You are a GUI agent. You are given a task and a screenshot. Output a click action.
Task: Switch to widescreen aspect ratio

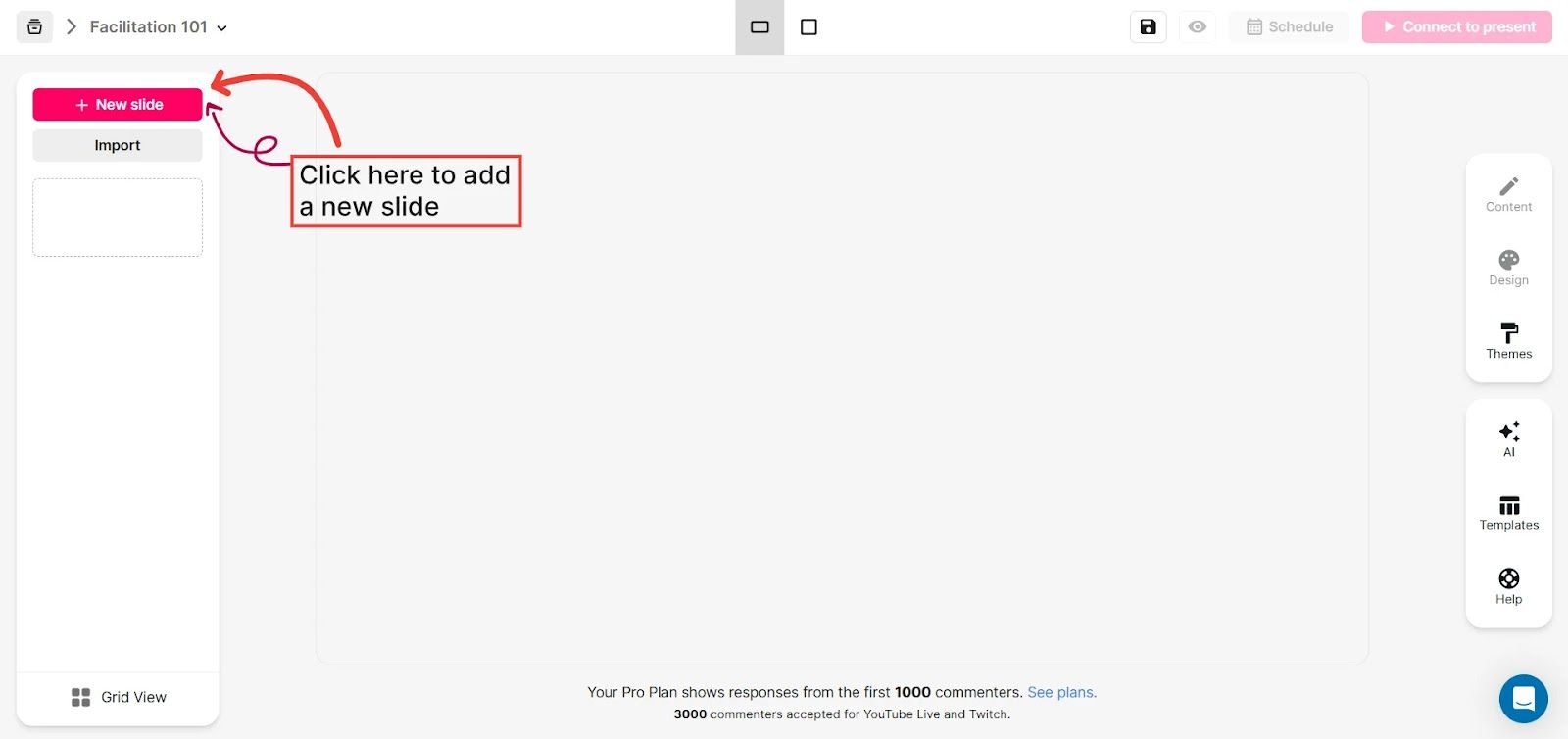coord(759,27)
